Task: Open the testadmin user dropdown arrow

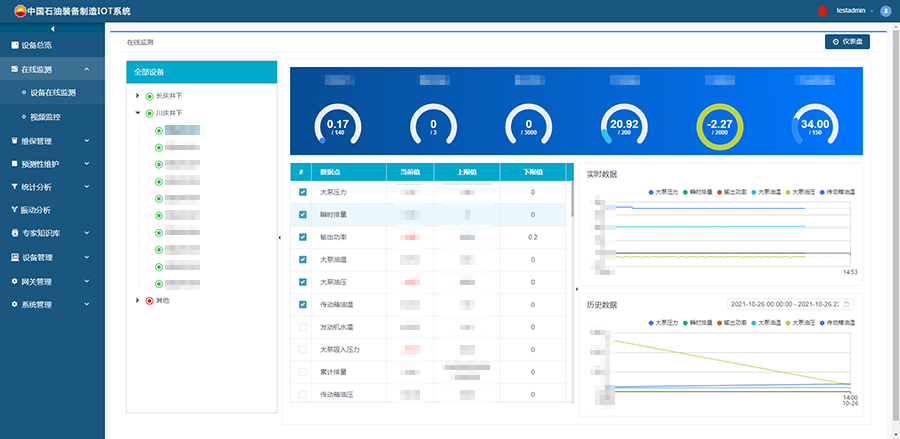Action: pyautogui.click(x=872, y=11)
